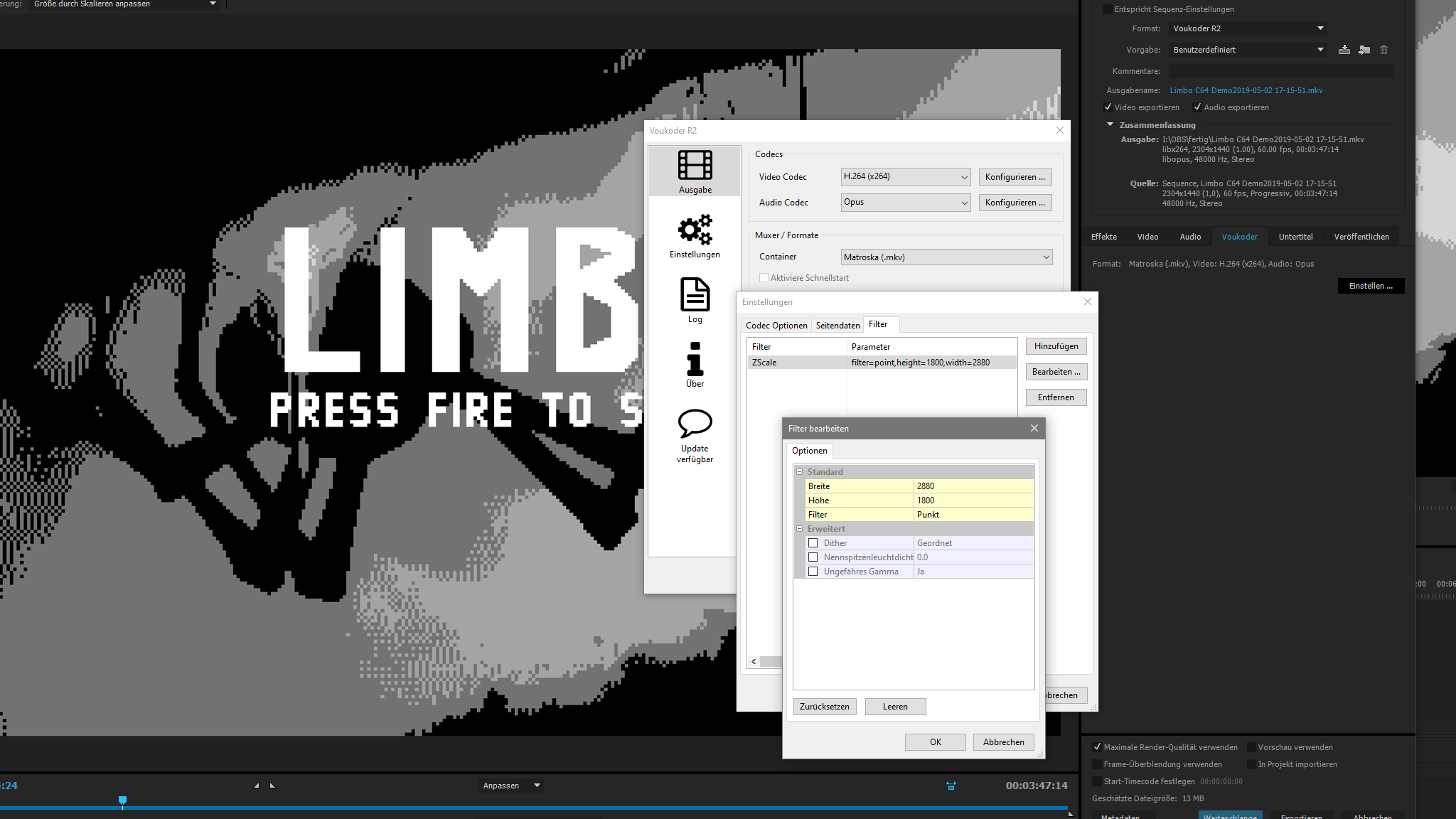Enable the Dither checkbox
This screenshot has height=819, width=1456.
(813, 543)
